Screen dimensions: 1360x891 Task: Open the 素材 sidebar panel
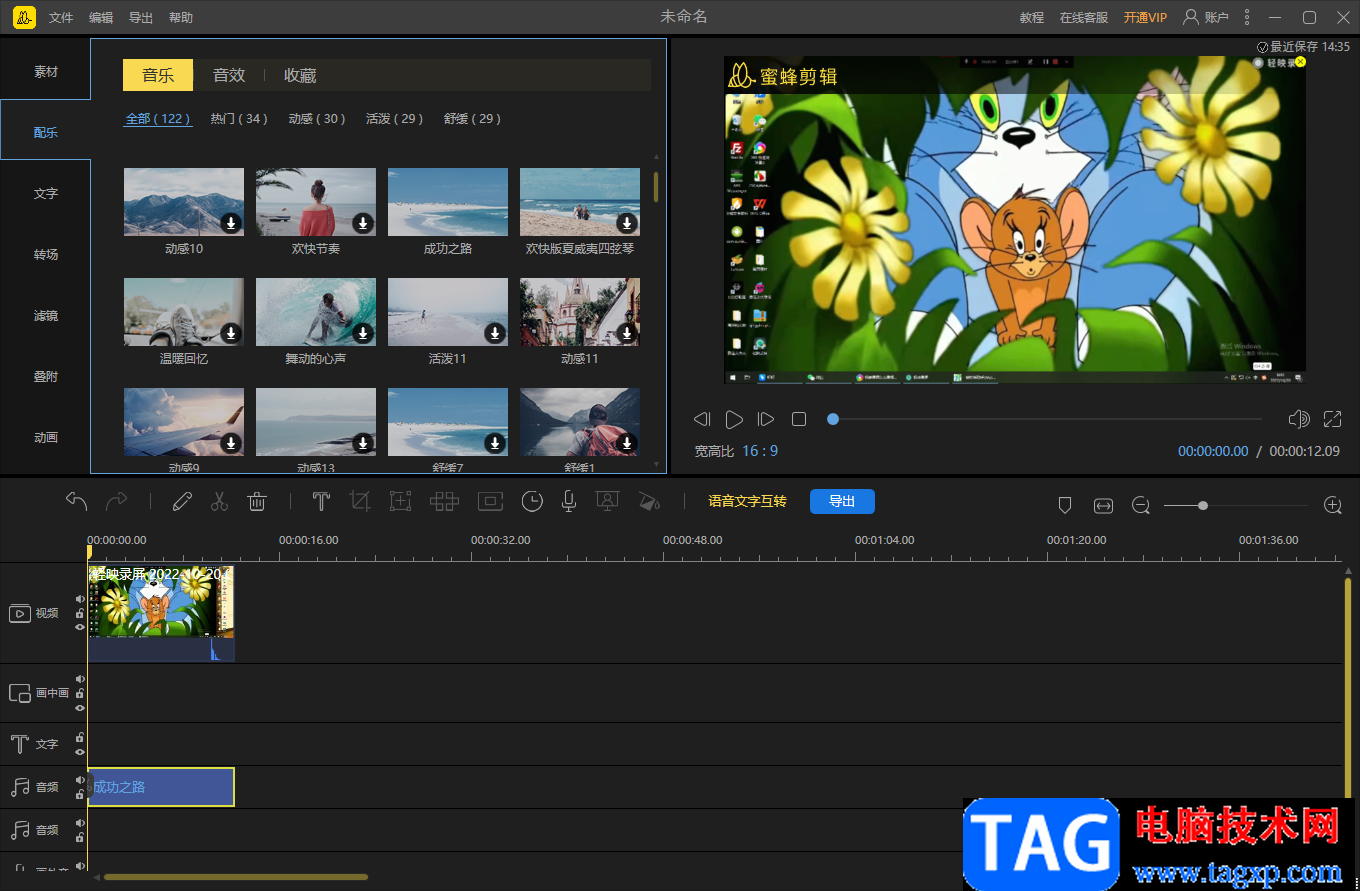(45, 72)
